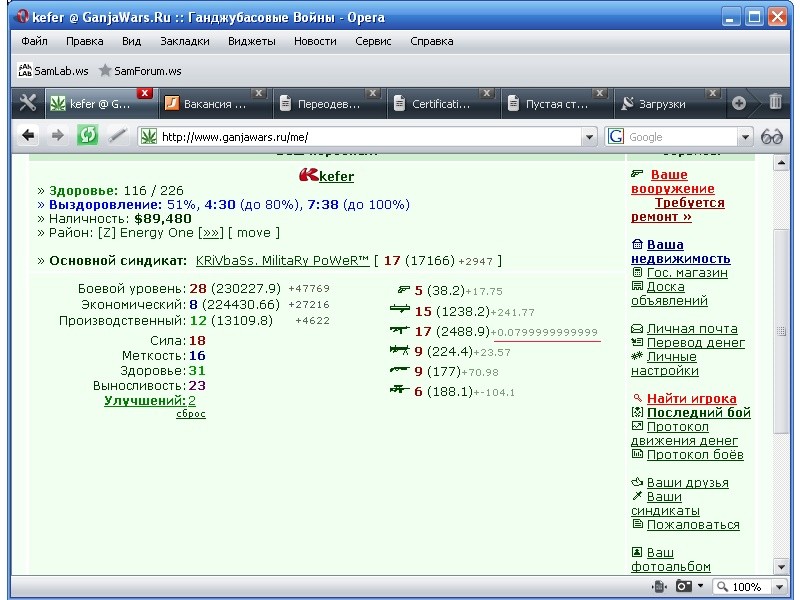Screen dimensions: 800x600
Task: Click the magnifier icon beside Найти игрока
Action: coord(637,398)
